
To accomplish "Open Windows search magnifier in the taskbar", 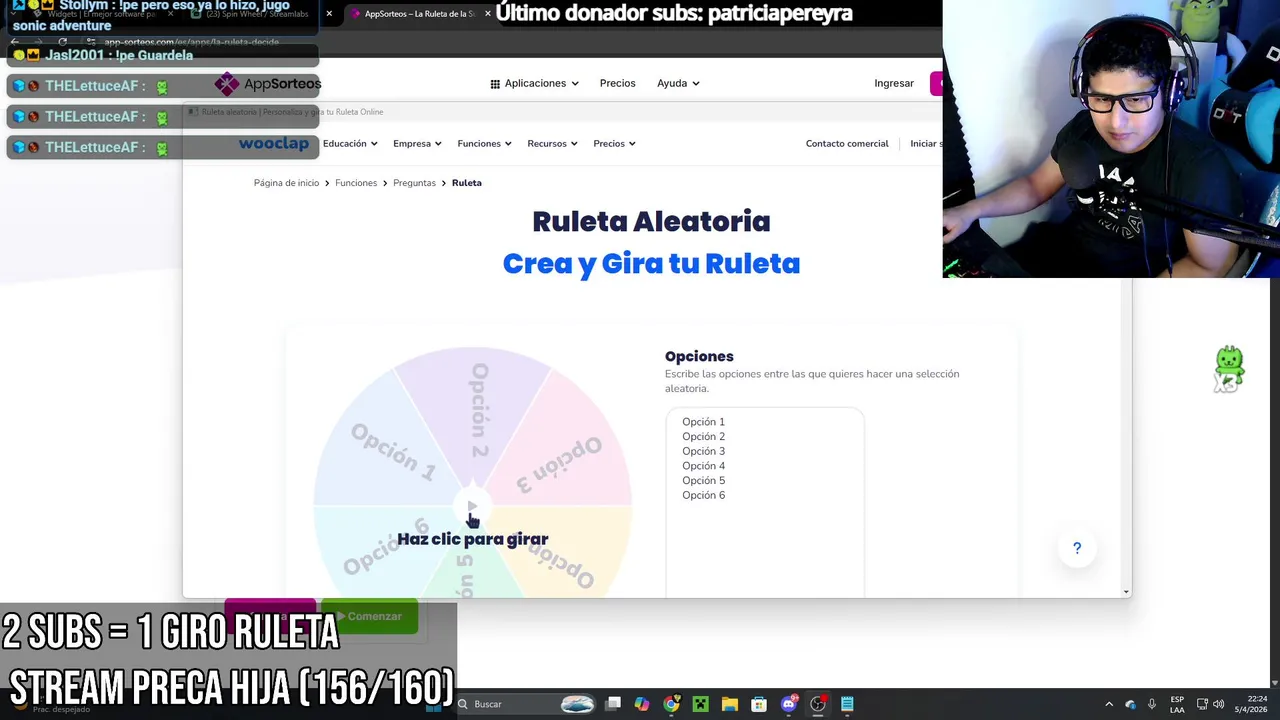I will (x=463, y=704).
